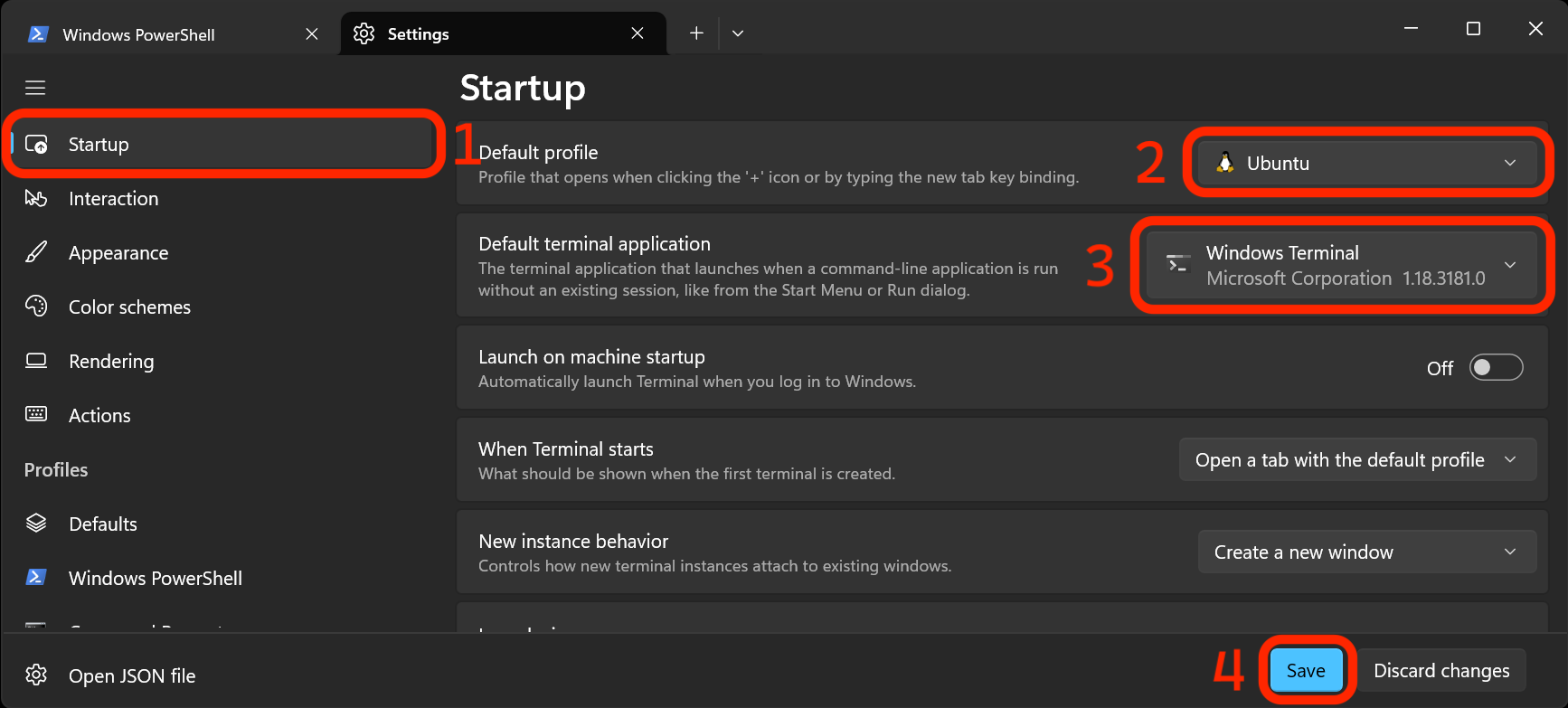The height and width of the screenshot is (708, 1568).
Task: Open the new tab profile chevron menu
Action: [x=738, y=33]
